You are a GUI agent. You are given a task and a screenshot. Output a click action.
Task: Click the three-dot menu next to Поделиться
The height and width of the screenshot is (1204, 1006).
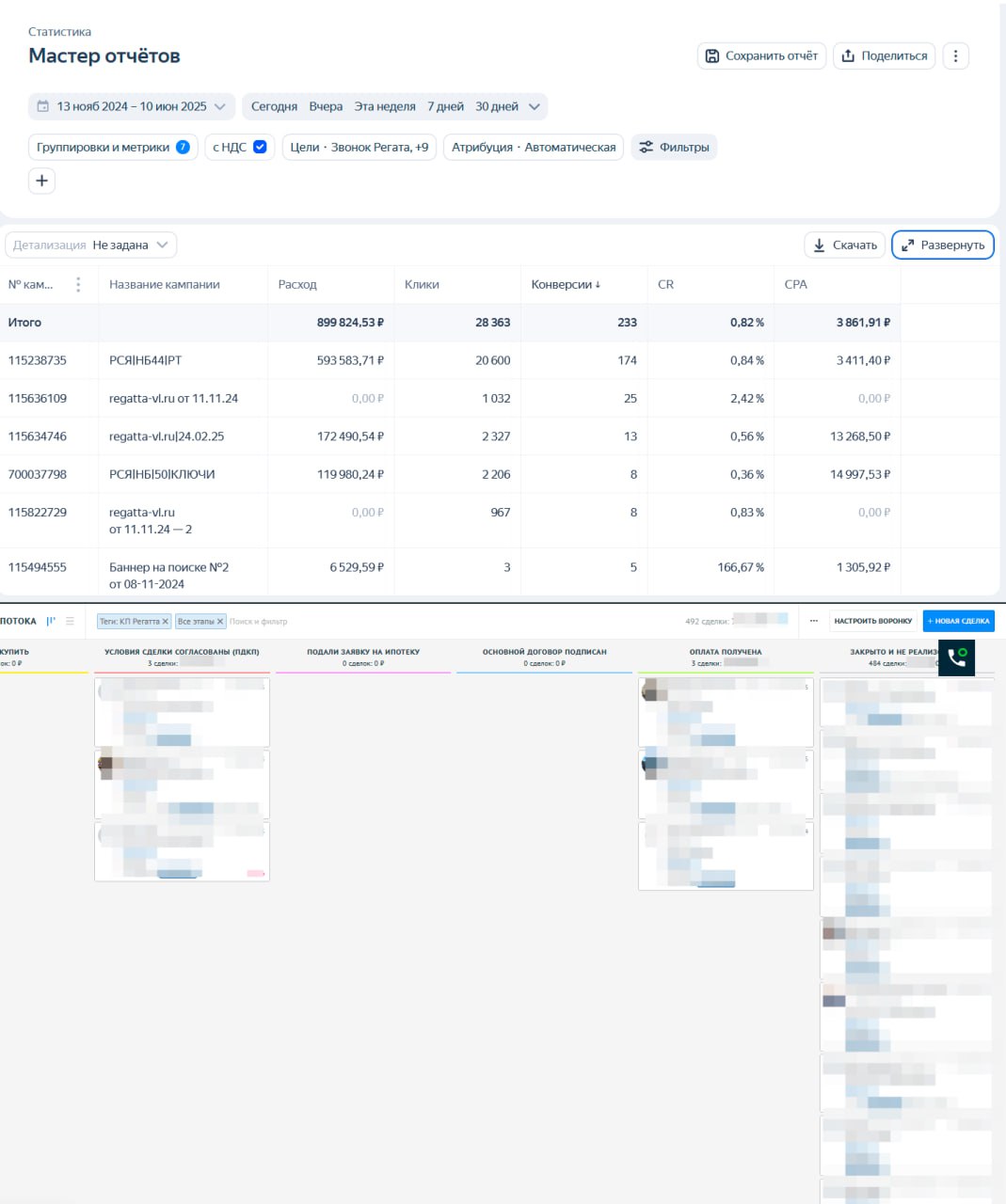(x=955, y=56)
